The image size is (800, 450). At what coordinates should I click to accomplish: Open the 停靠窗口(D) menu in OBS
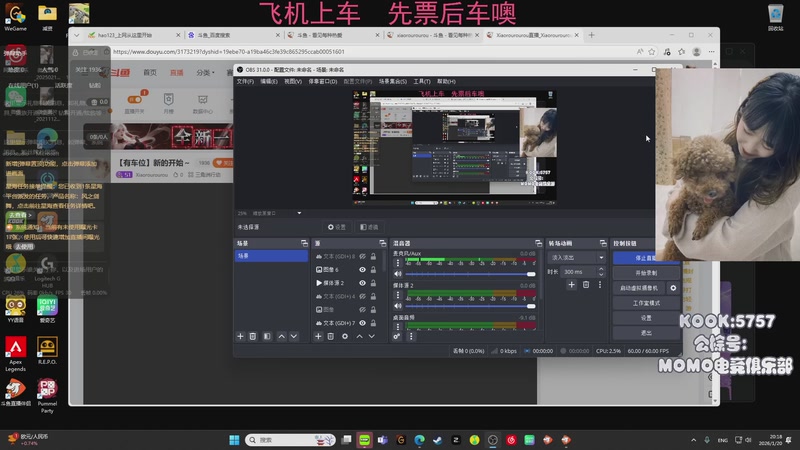click(x=322, y=82)
